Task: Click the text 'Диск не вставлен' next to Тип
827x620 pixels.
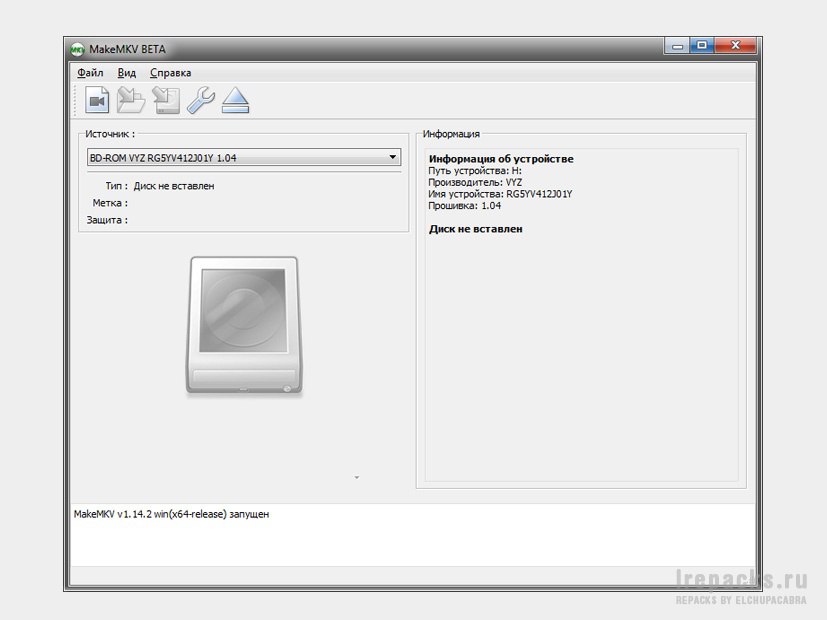Action: 174,186
